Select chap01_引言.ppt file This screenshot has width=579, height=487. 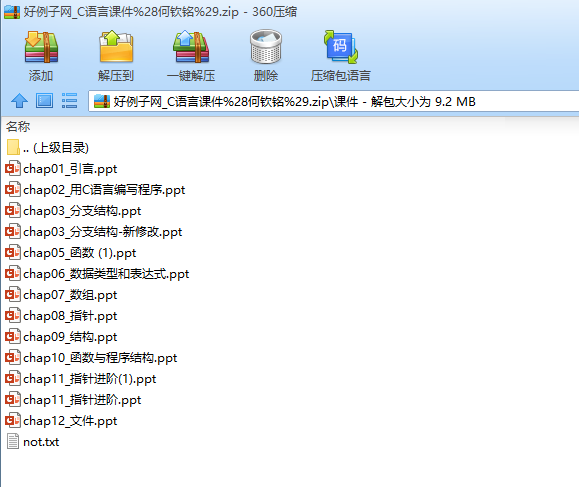pyautogui.click(x=61, y=169)
